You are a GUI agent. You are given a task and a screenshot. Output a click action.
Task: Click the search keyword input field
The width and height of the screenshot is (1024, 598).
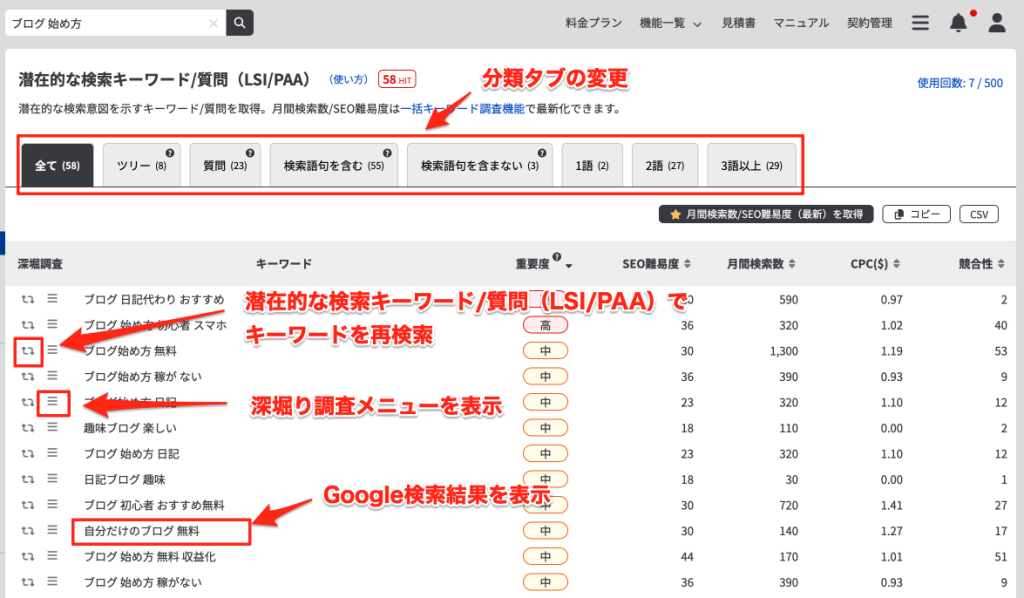pyautogui.click(x=105, y=23)
